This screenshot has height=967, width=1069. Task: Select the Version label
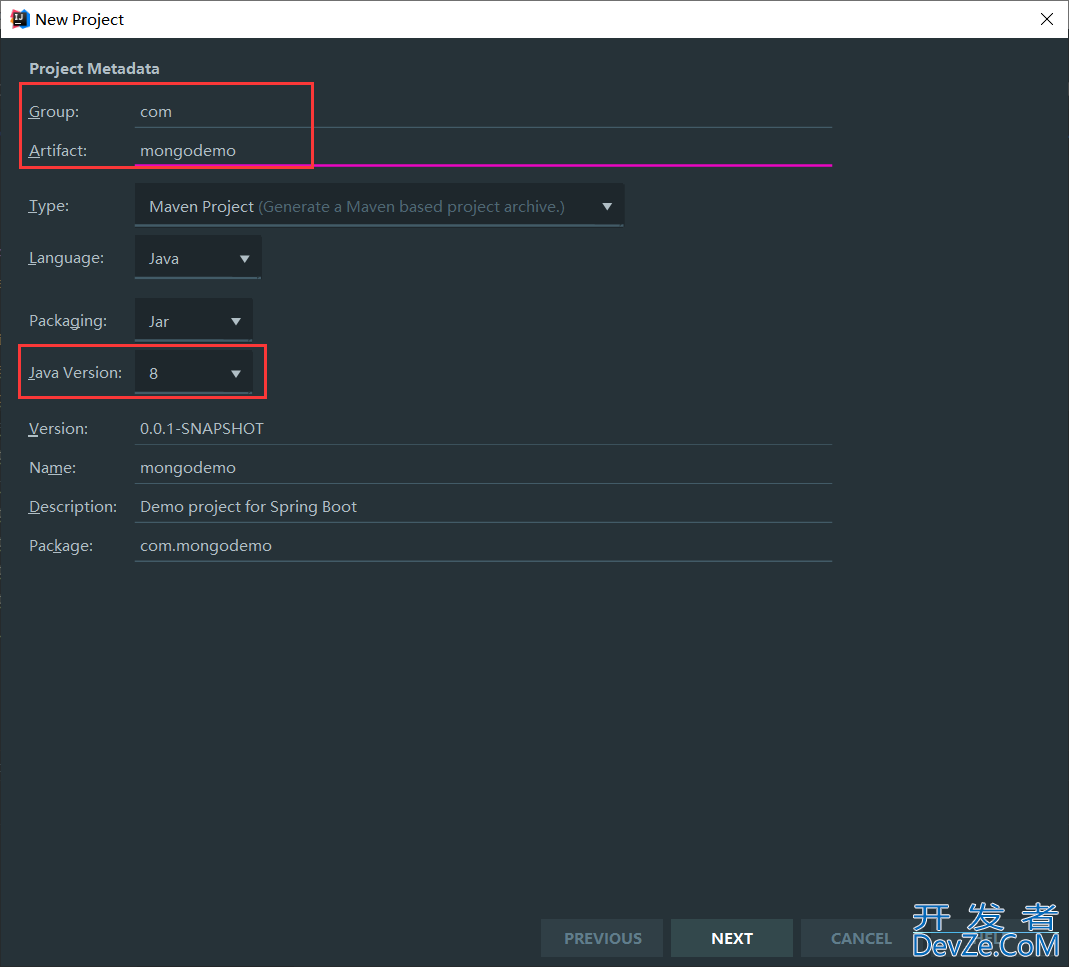pos(58,429)
